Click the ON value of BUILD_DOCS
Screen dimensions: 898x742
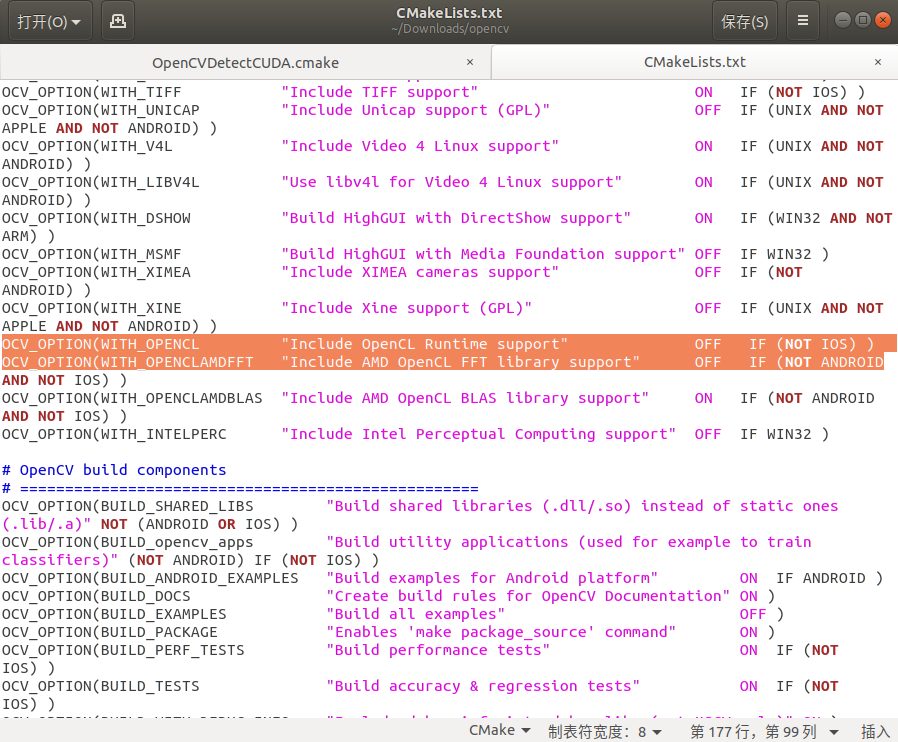748,596
